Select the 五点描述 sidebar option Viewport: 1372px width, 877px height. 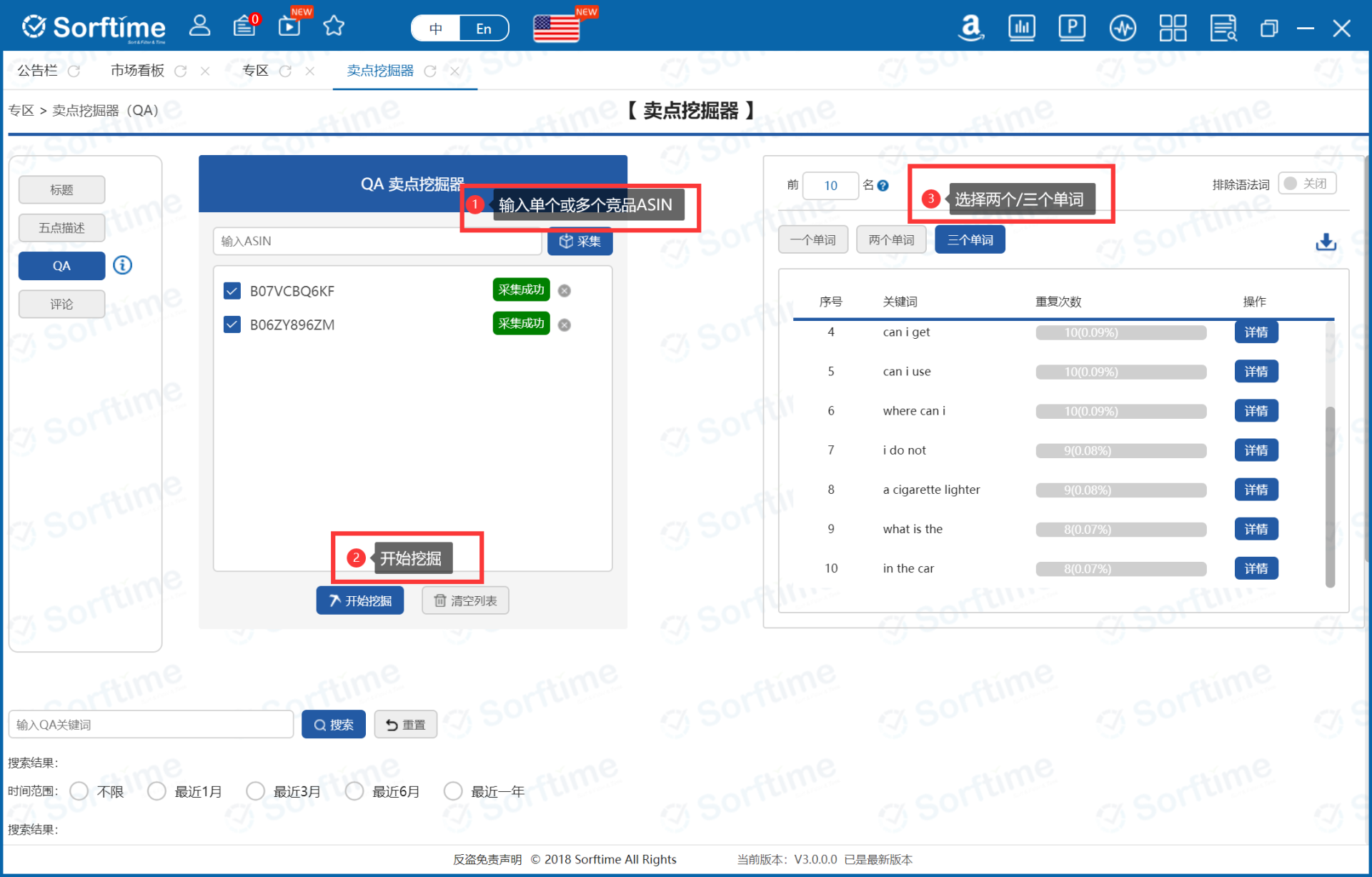point(62,227)
